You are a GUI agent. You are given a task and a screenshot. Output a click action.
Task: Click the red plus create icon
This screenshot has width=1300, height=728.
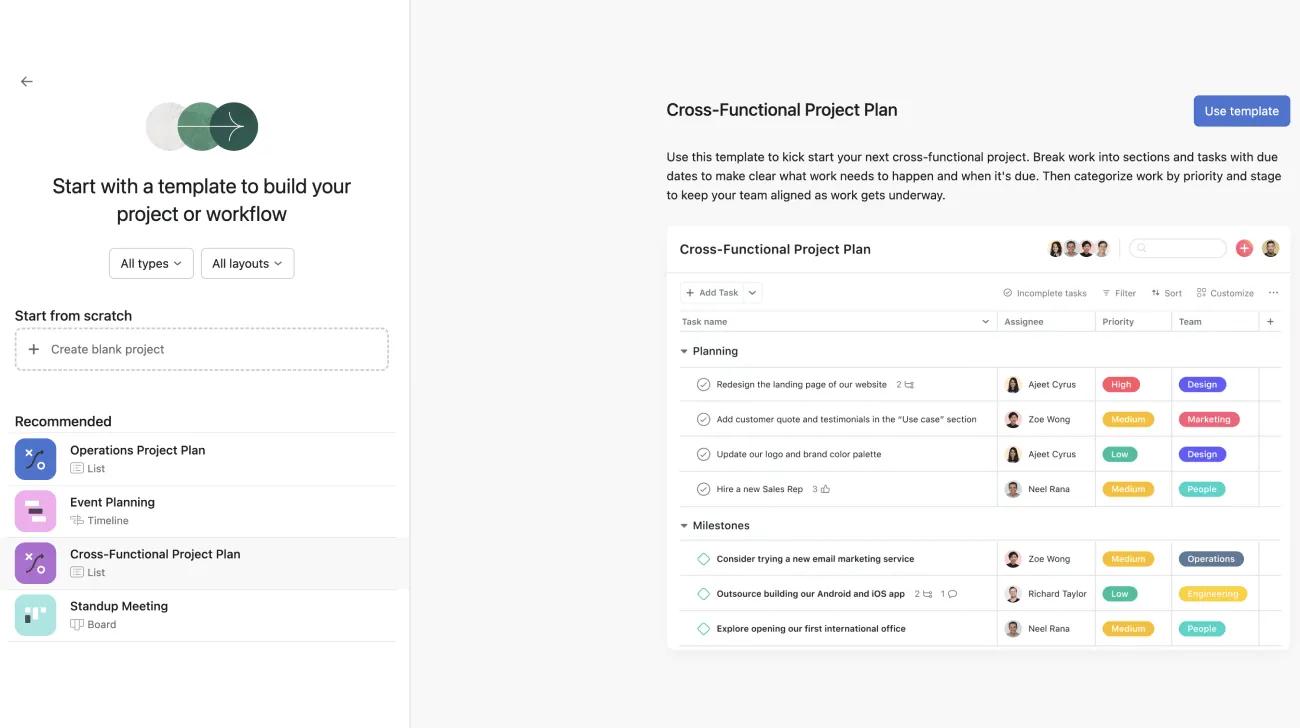(1244, 247)
